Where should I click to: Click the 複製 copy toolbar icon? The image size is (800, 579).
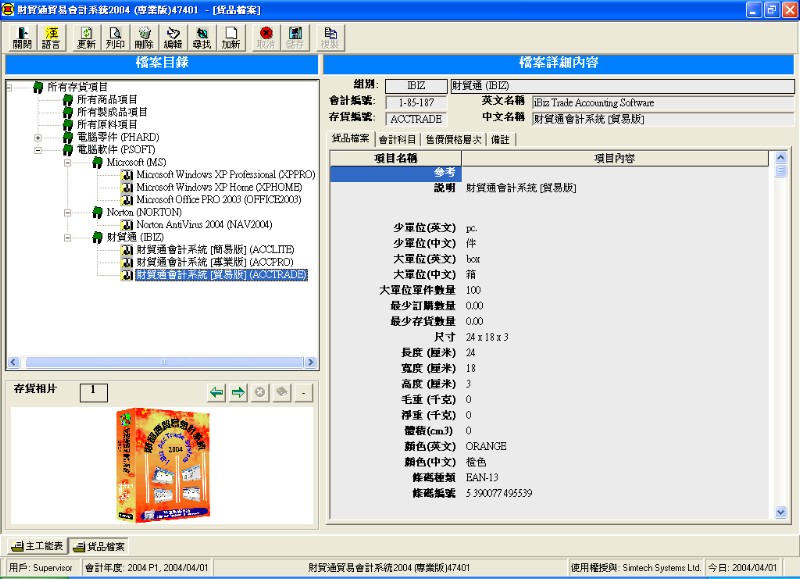[x=330, y=38]
